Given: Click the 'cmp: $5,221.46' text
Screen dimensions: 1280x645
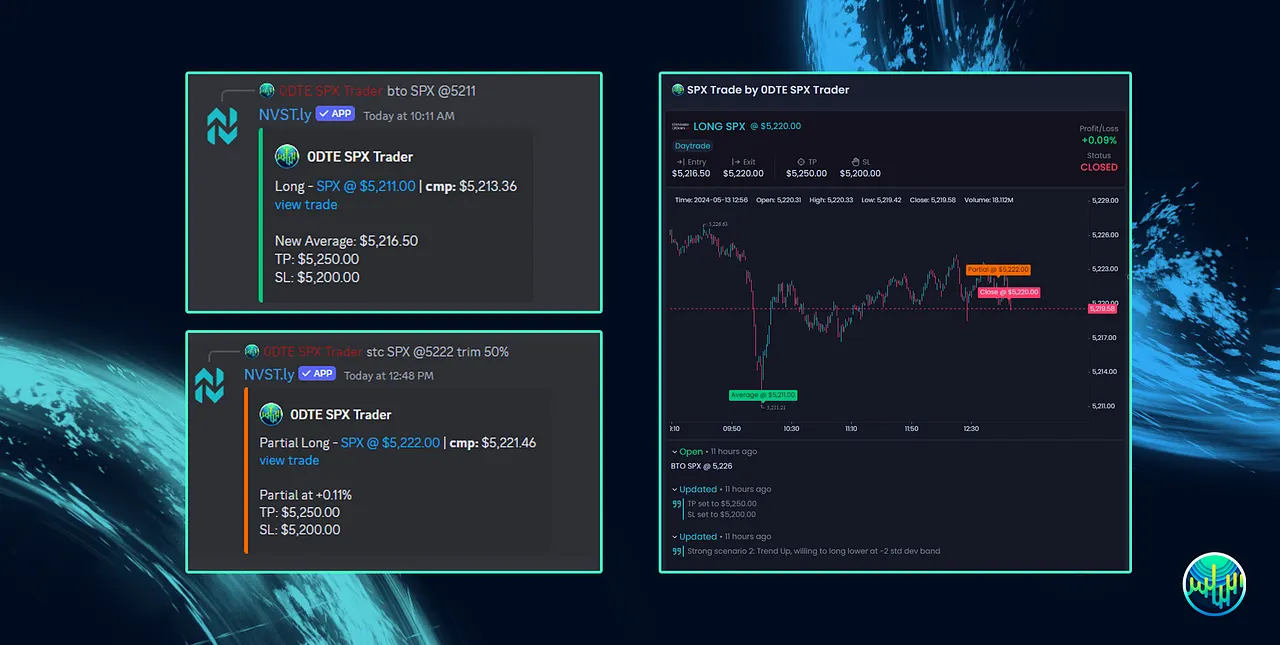Looking at the screenshot, I should (x=492, y=443).
